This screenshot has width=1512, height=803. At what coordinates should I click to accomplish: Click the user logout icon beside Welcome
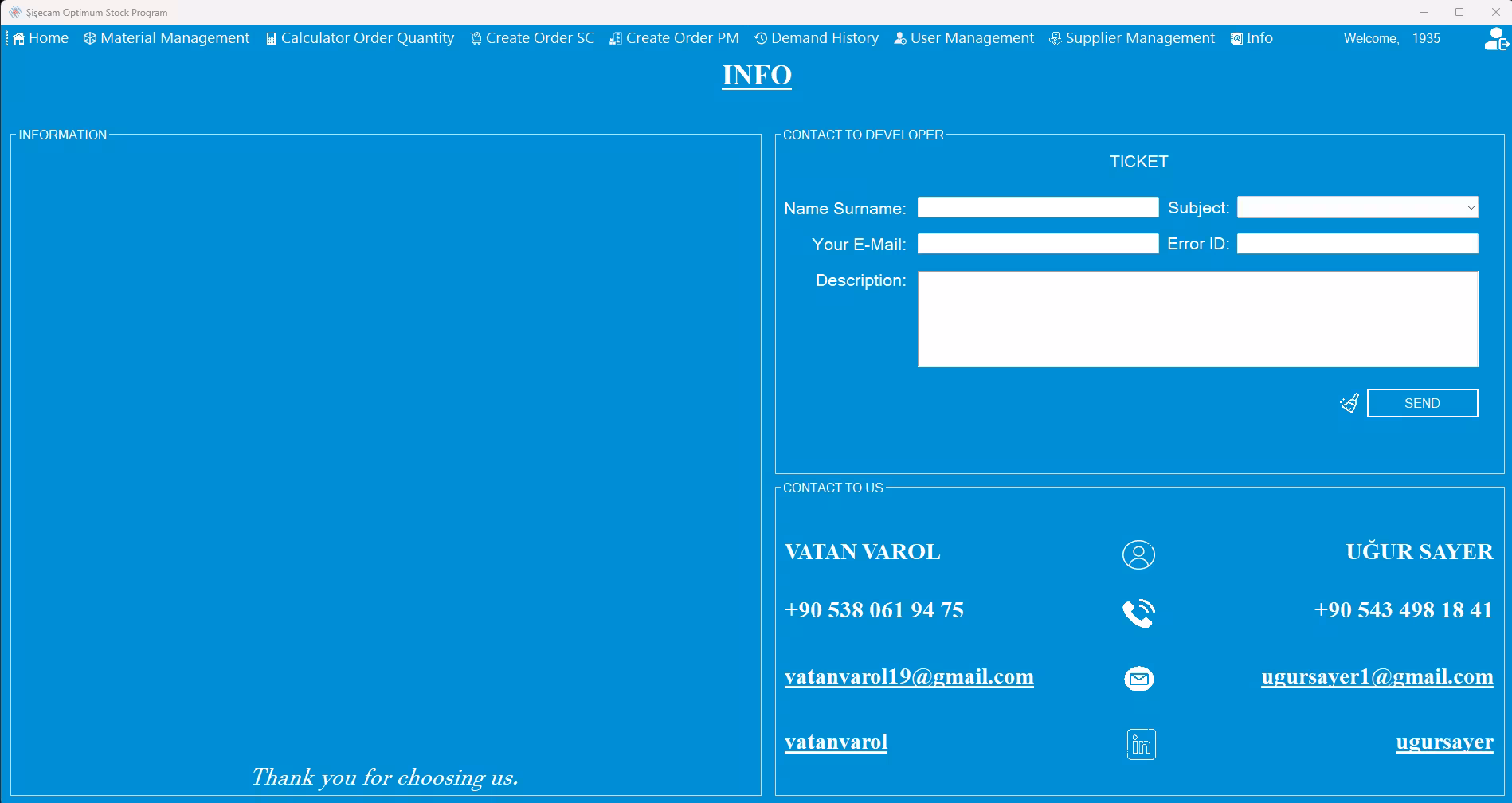pyautogui.click(x=1496, y=39)
